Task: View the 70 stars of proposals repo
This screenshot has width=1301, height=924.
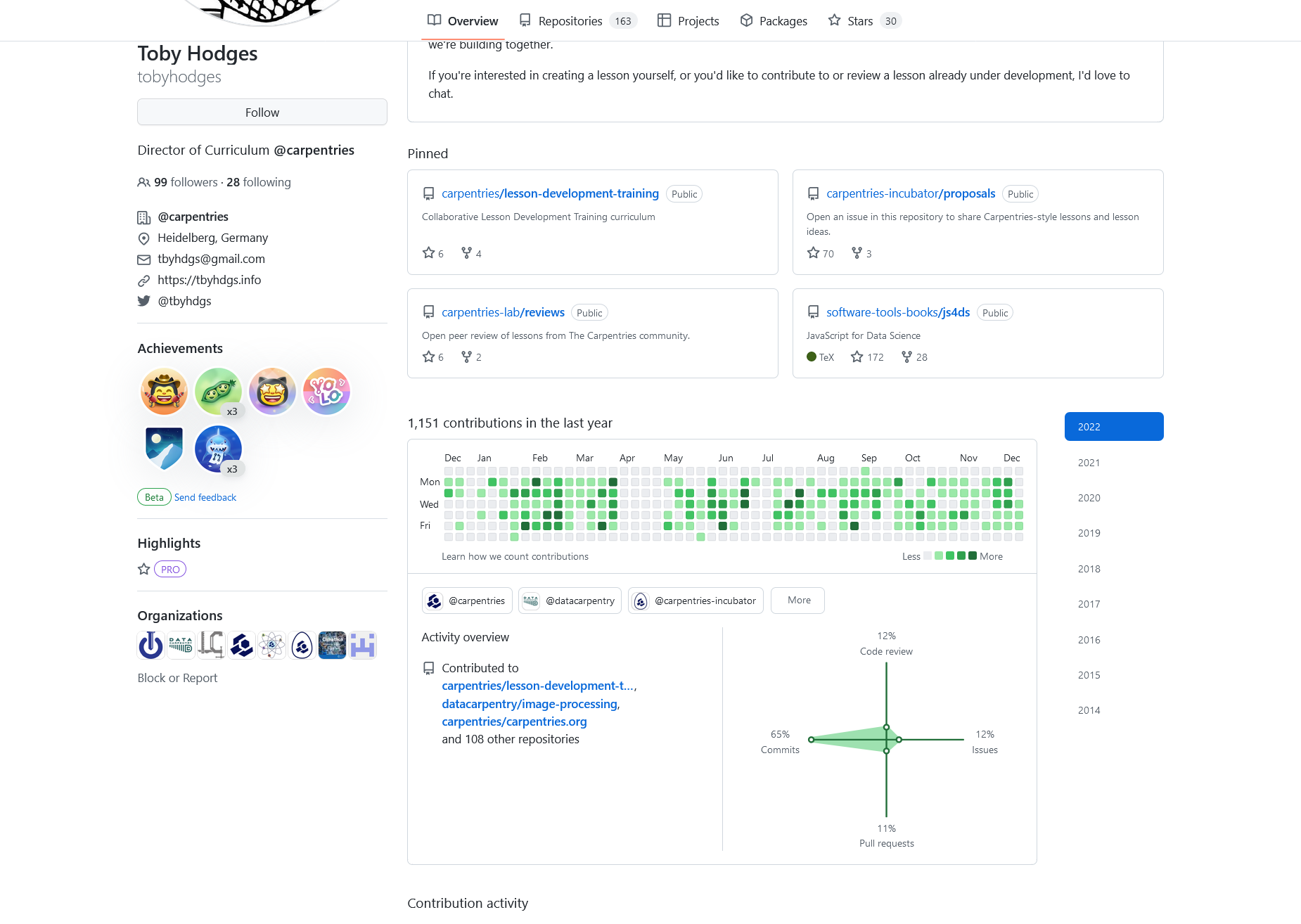Action: tap(821, 253)
